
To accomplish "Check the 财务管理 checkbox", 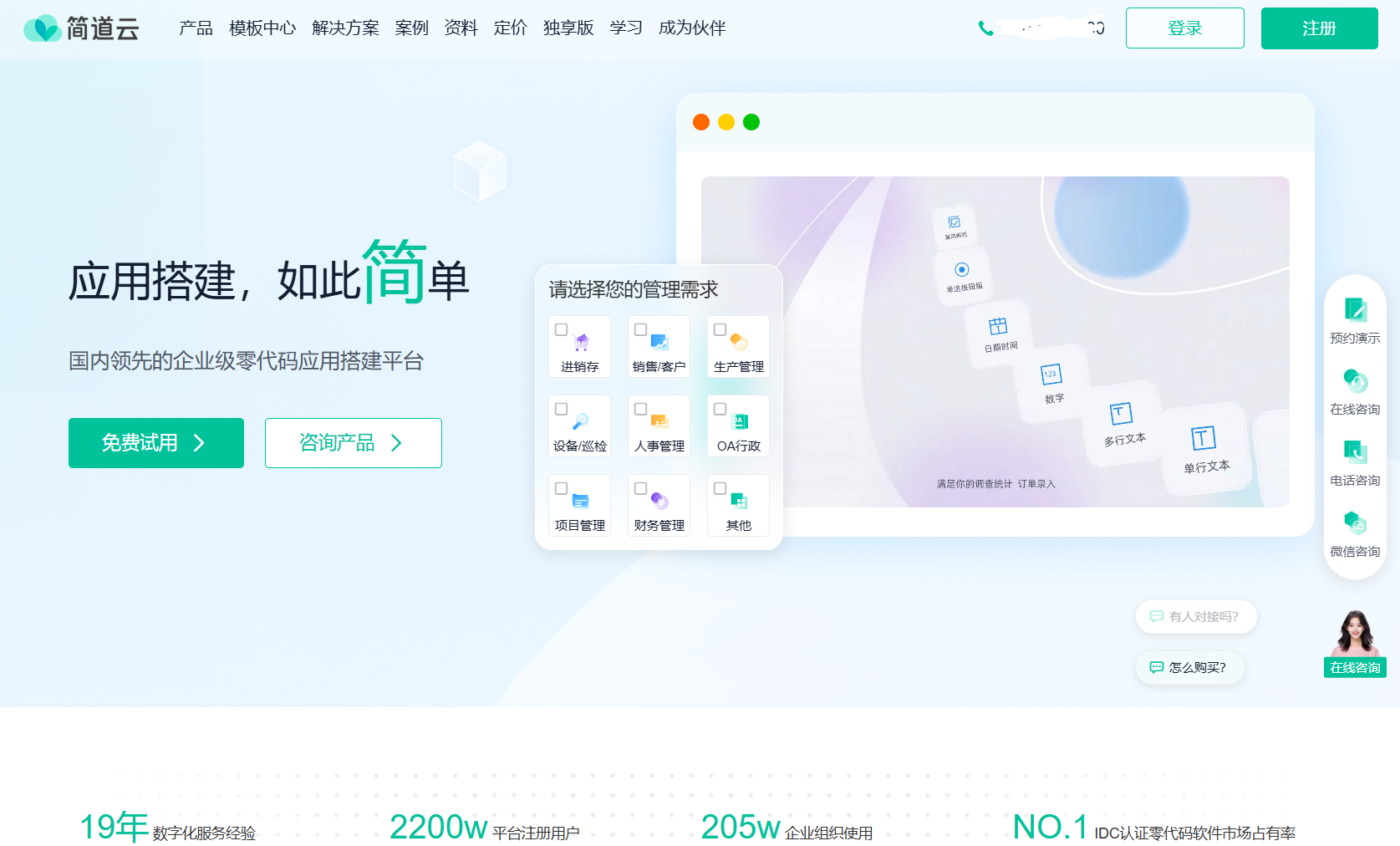I will coord(640,488).
